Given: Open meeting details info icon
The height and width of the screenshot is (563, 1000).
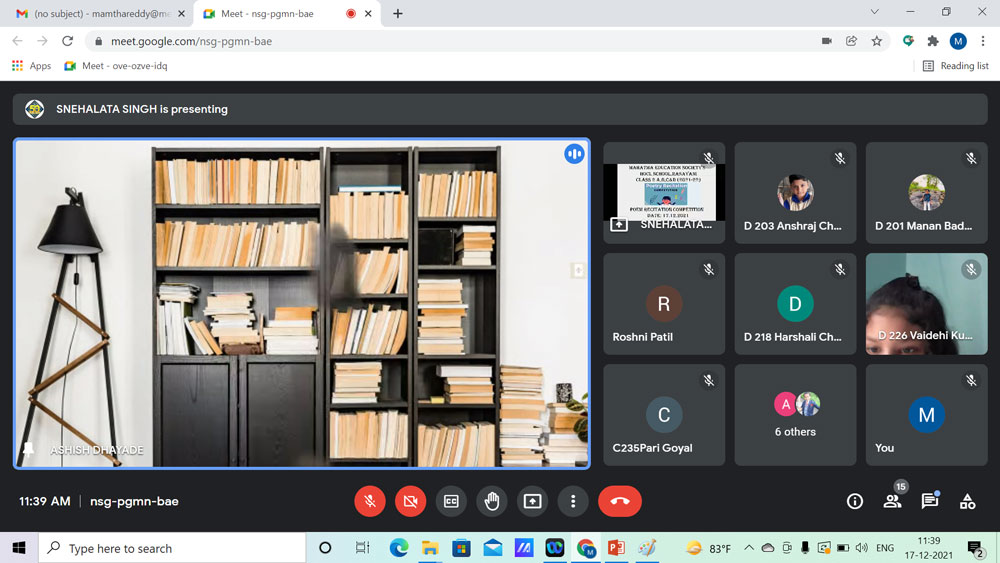Looking at the screenshot, I should (855, 501).
